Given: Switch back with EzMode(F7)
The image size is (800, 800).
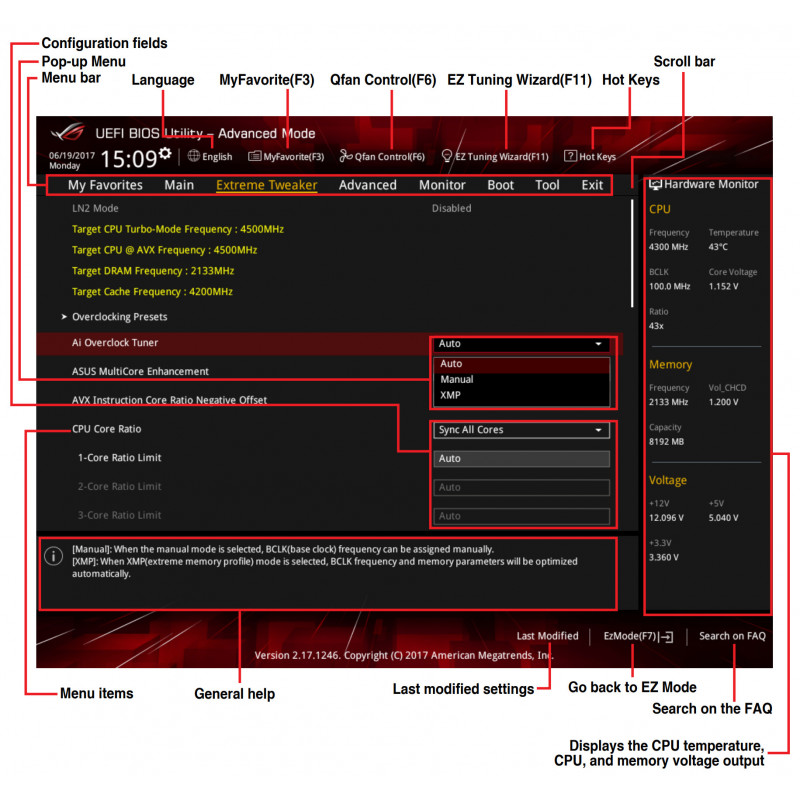Looking at the screenshot, I should tap(630, 636).
